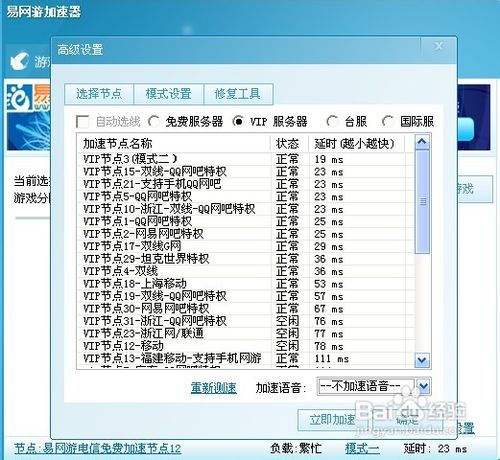This screenshot has width=500, height=460.
Task: Select row VIP节点1-QQ网吧特权
Action: click(x=246, y=221)
